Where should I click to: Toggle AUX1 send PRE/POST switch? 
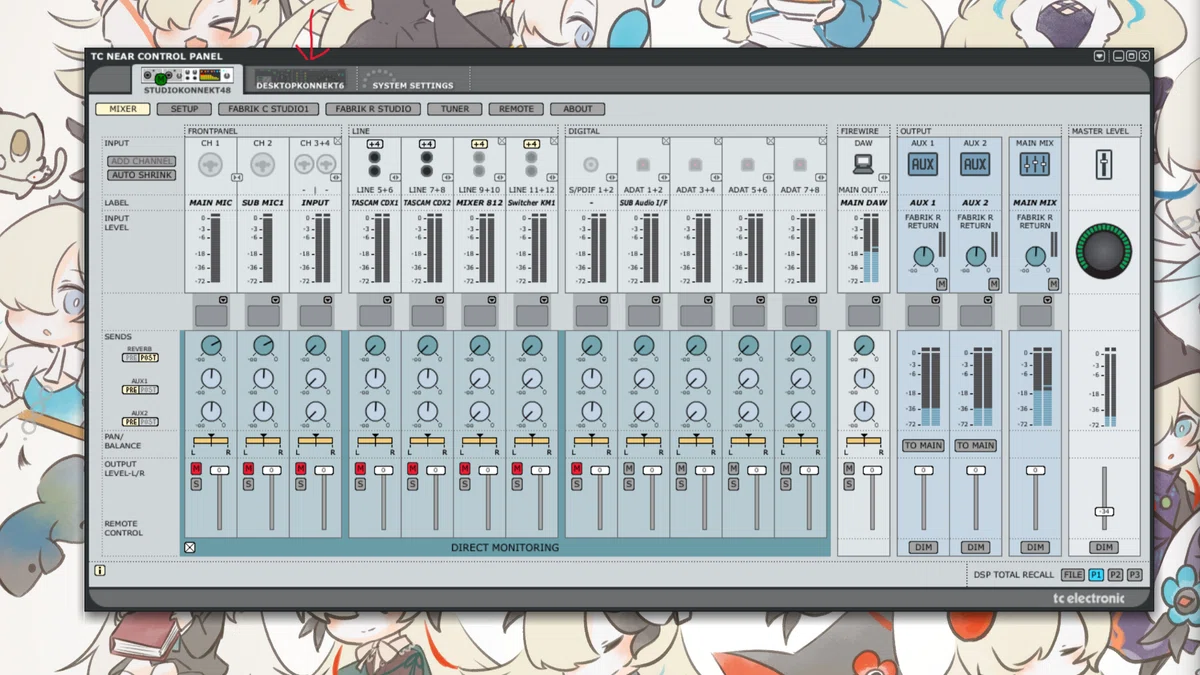pyautogui.click(x=141, y=389)
